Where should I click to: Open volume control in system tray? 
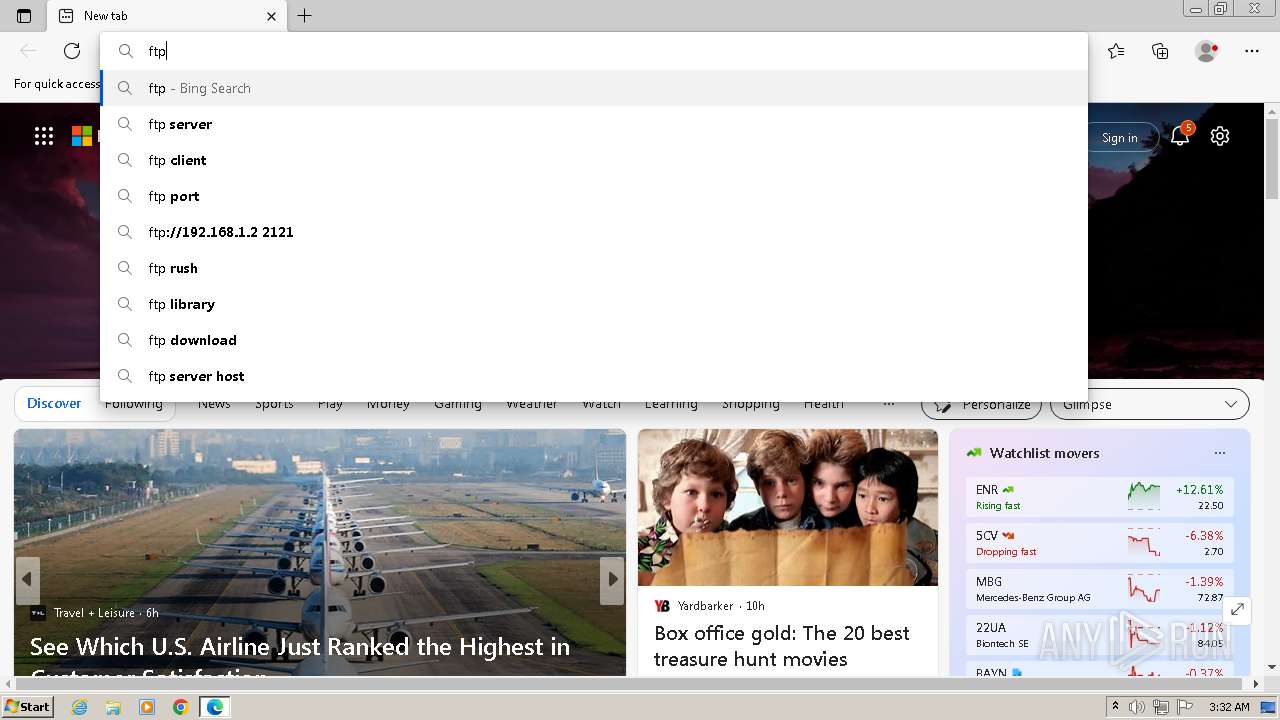1138,707
